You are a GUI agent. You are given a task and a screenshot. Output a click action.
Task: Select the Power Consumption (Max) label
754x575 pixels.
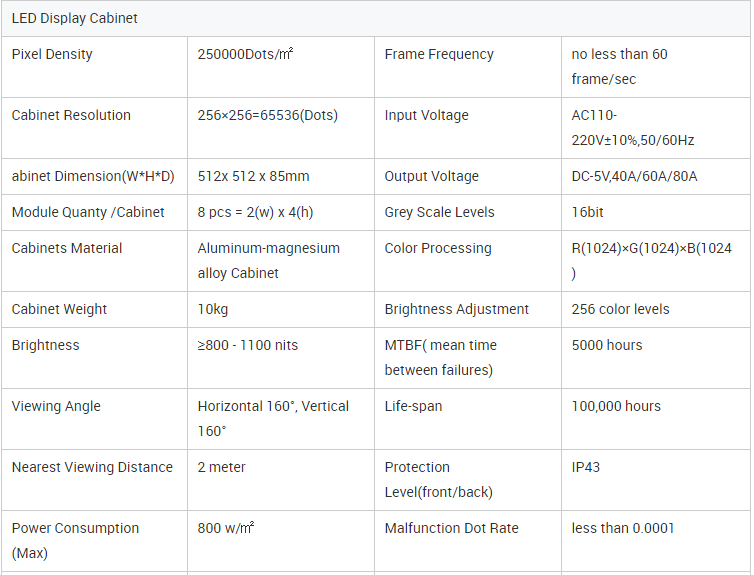point(75,540)
